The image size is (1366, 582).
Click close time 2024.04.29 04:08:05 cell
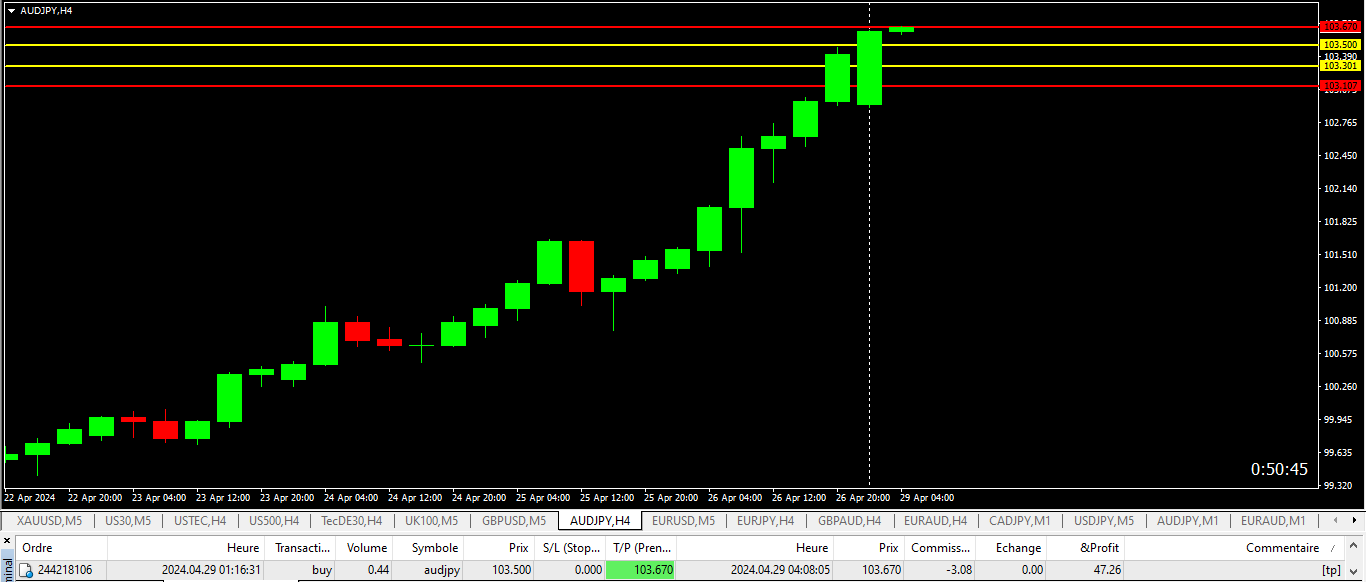tap(780, 570)
